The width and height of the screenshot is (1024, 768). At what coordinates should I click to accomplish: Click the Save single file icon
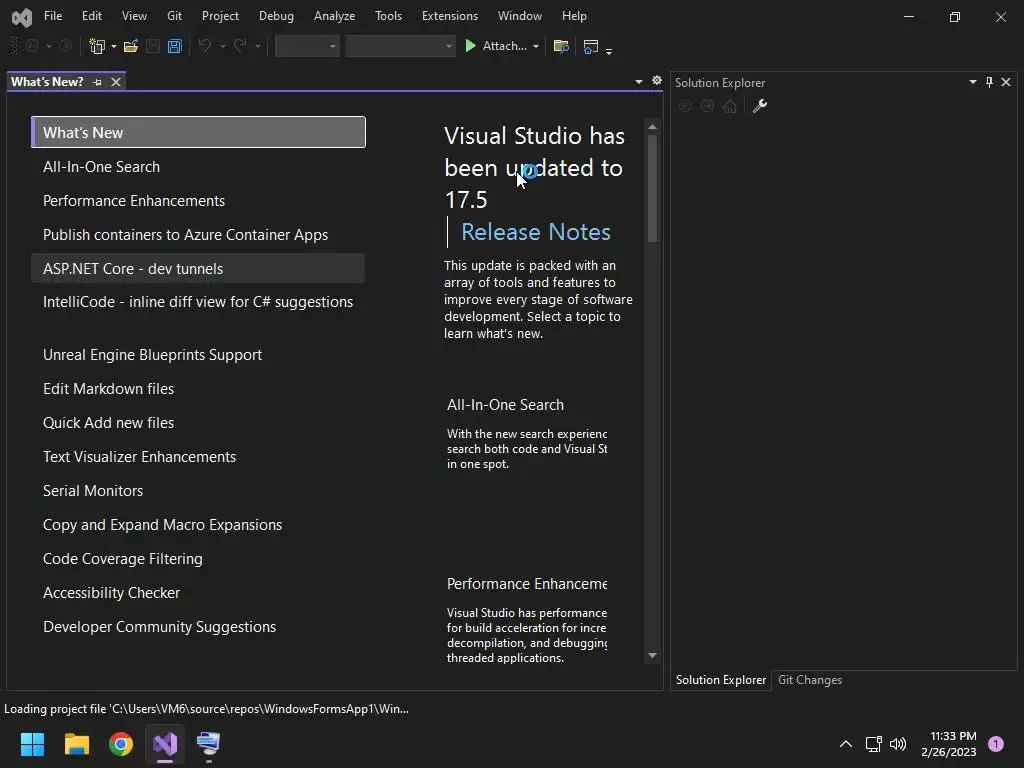[153, 46]
